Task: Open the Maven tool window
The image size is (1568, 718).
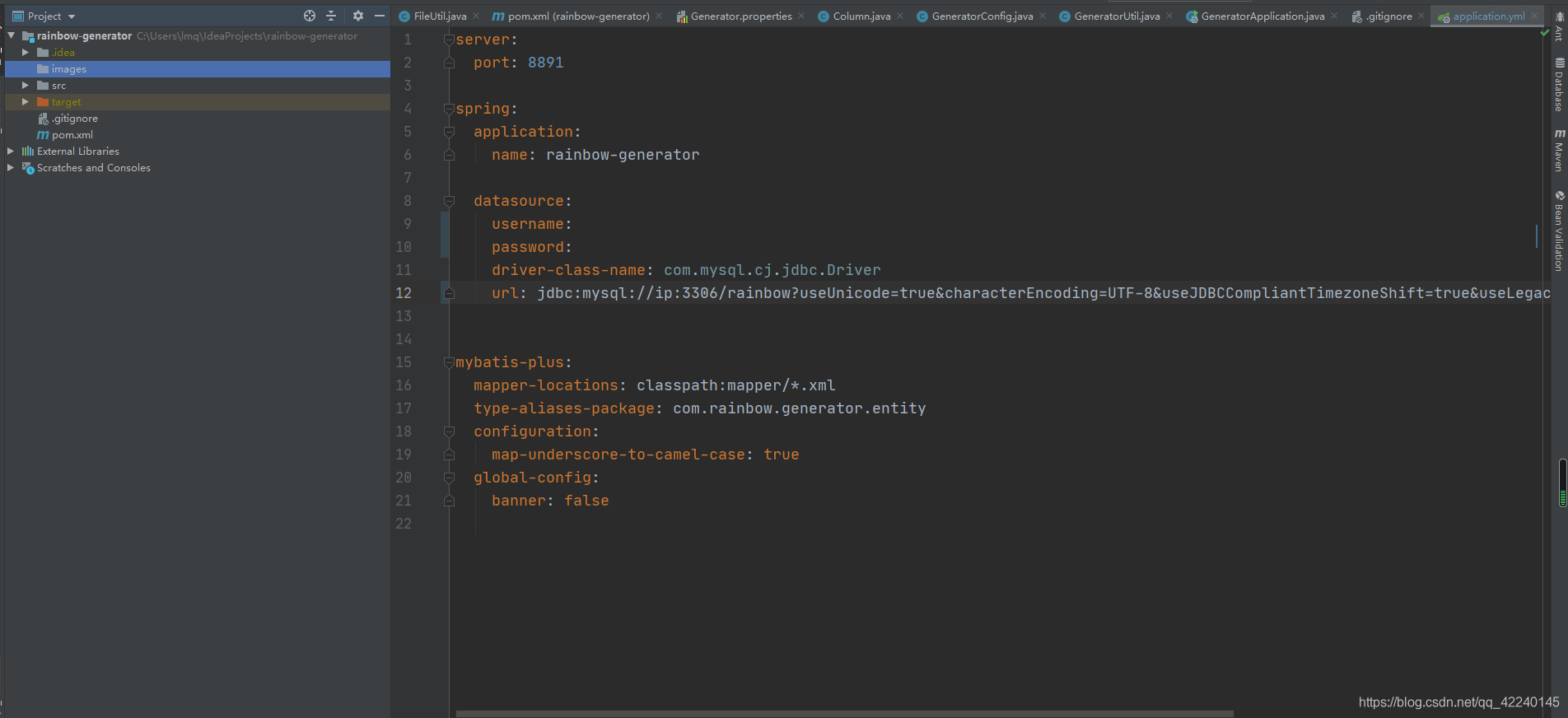Action: [1559, 150]
